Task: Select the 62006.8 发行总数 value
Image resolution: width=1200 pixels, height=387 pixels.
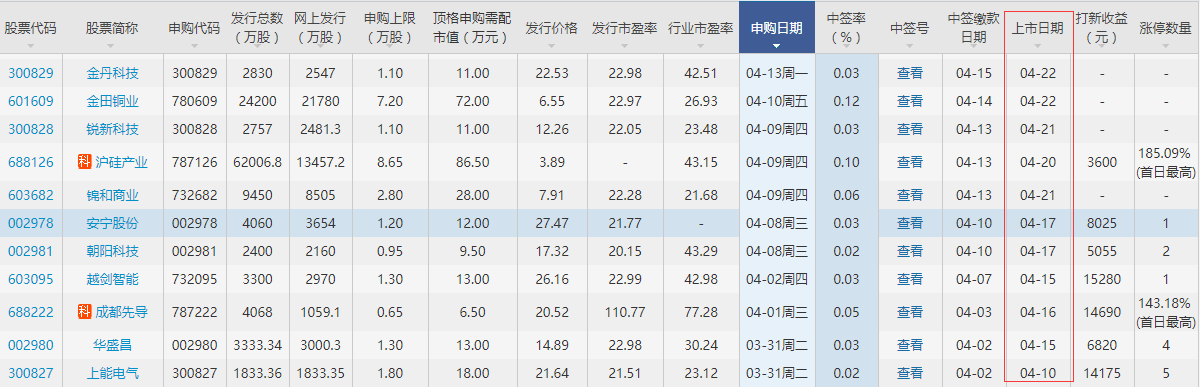Action: (x=257, y=162)
